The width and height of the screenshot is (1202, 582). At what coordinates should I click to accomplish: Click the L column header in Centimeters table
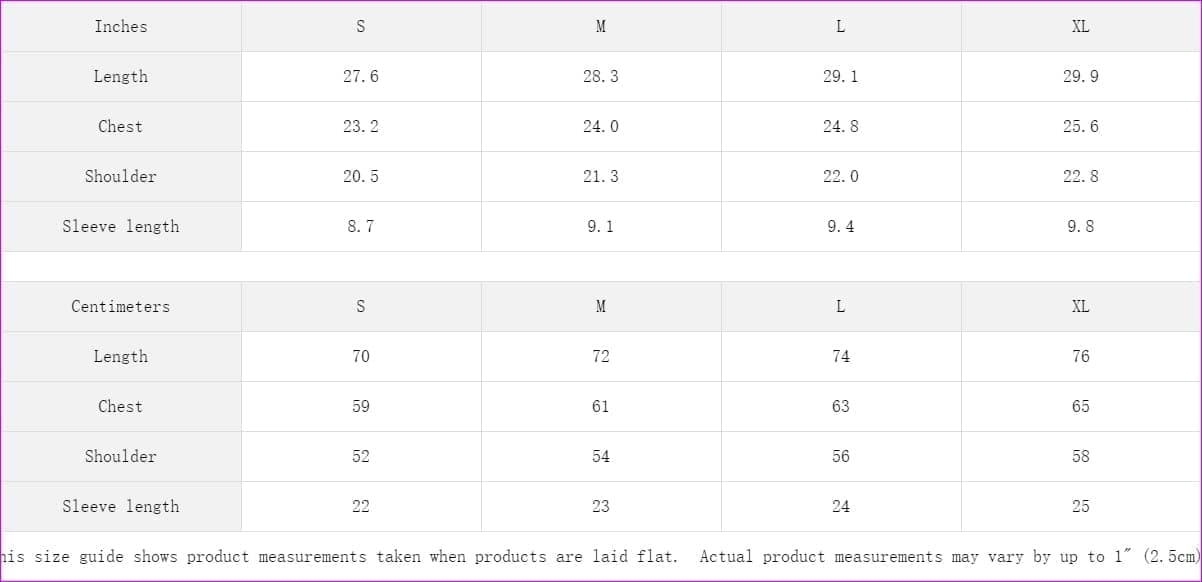click(841, 307)
